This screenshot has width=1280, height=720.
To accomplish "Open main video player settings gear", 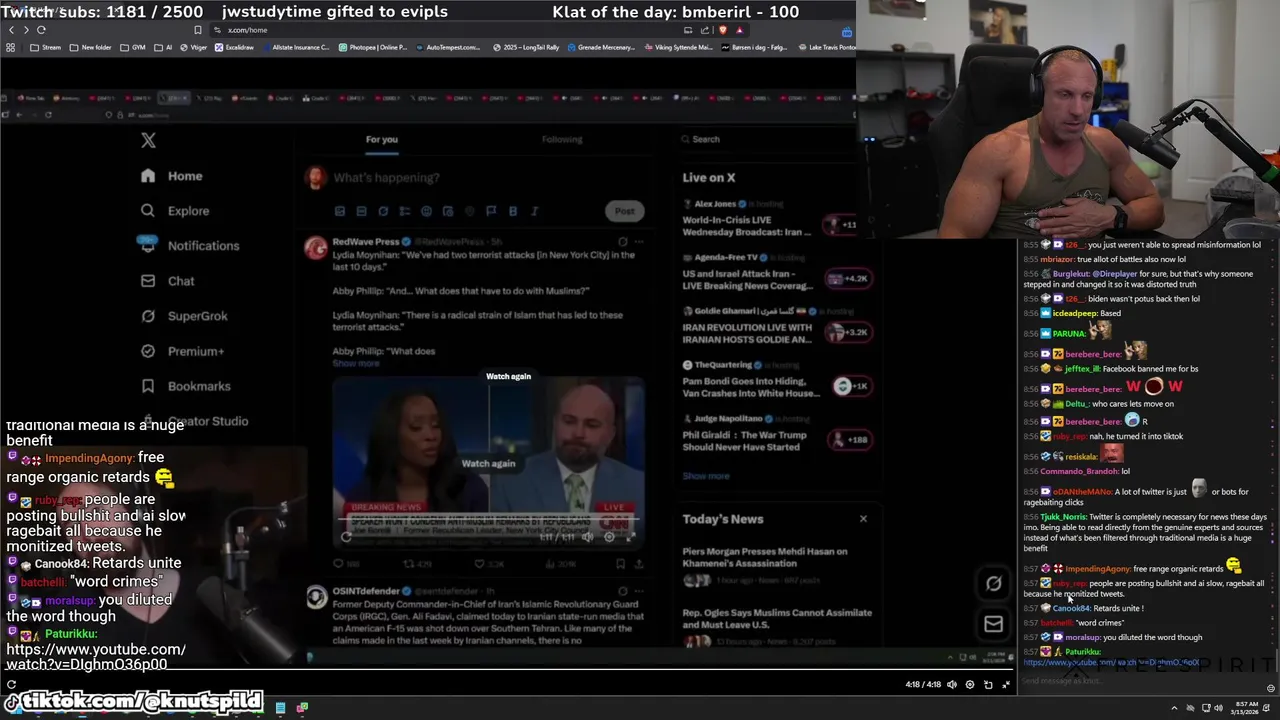I will pos(969,685).
